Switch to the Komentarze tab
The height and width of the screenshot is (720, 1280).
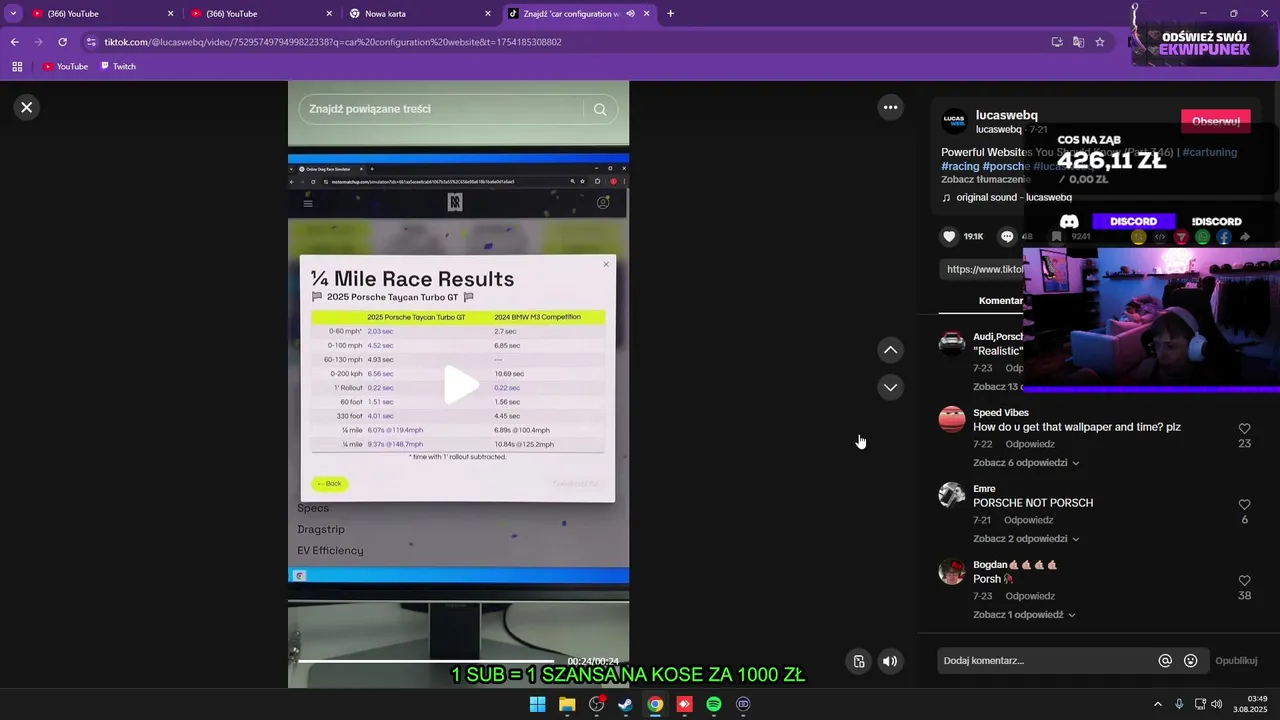[1001, 300]
